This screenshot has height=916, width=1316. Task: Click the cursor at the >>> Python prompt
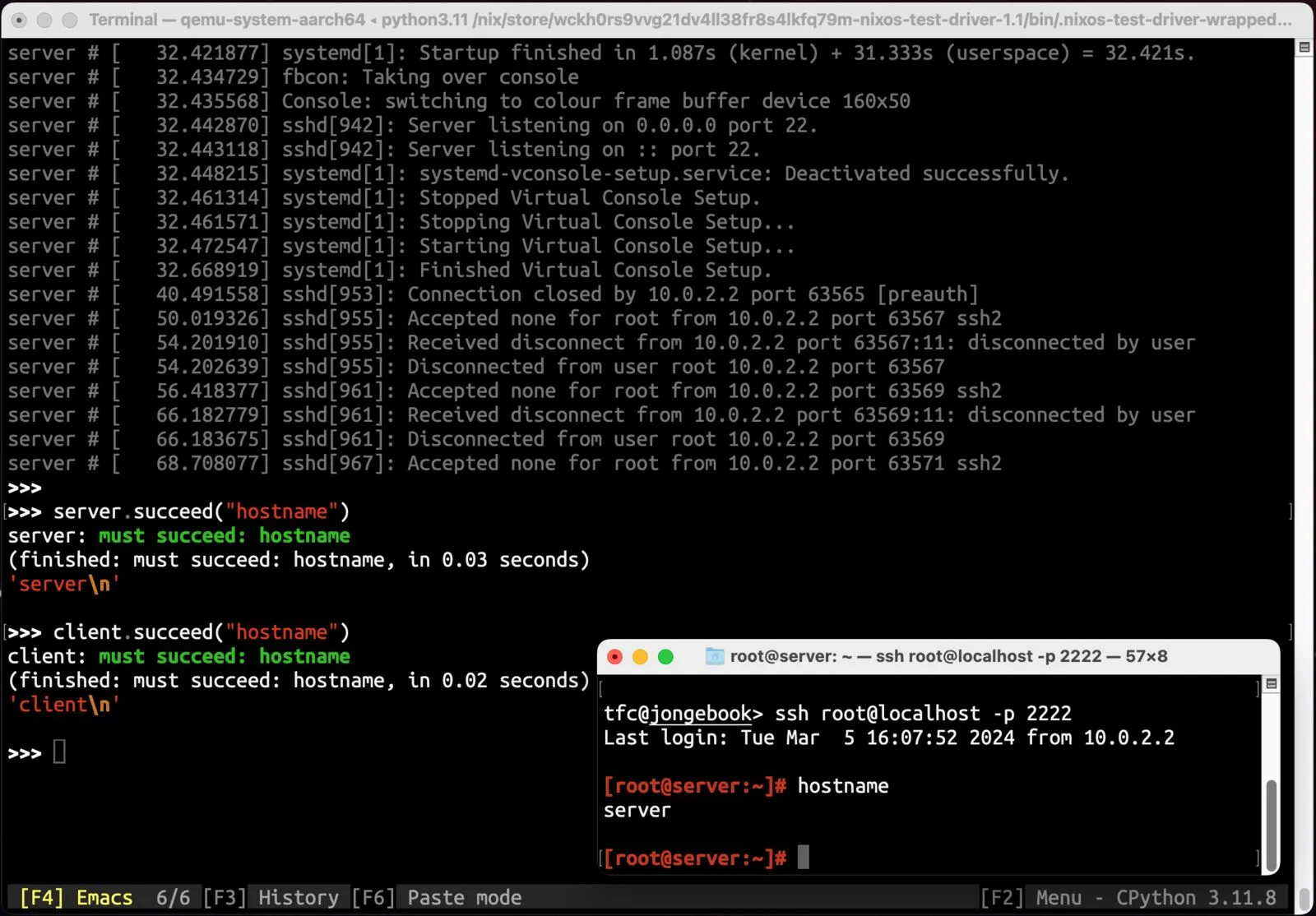tap(58, 751)
